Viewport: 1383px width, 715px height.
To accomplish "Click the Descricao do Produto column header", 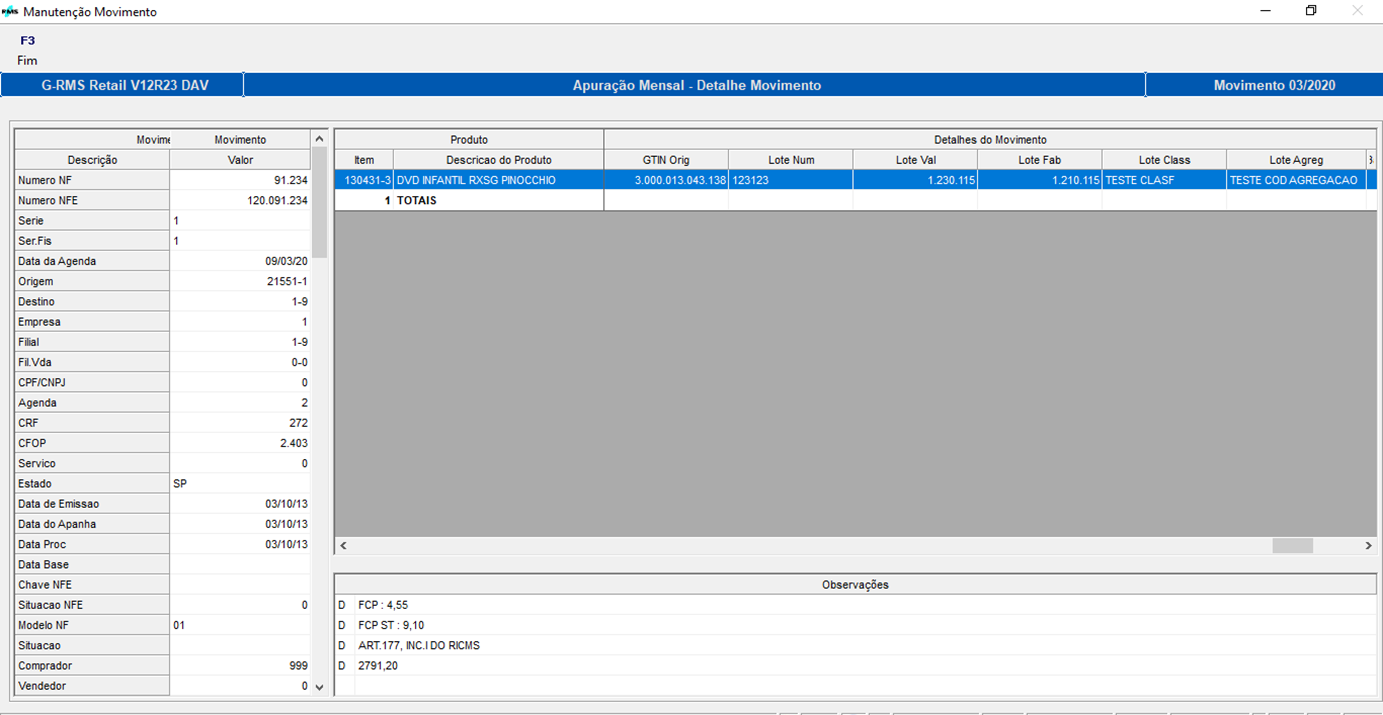I will tap(499, 160).
